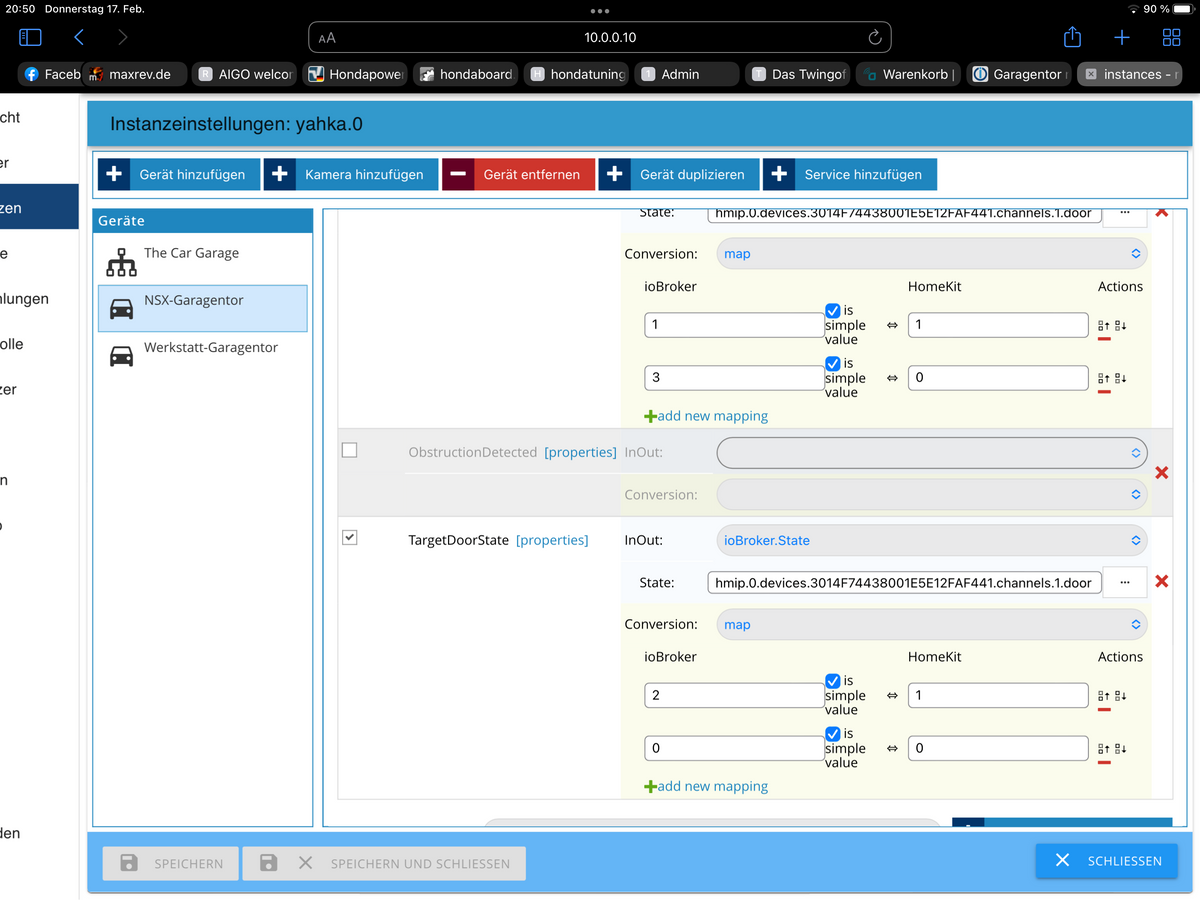Open ObstructionDetected InOut dropdown
Screen dimensions: 1200x900
pos(932,453)
